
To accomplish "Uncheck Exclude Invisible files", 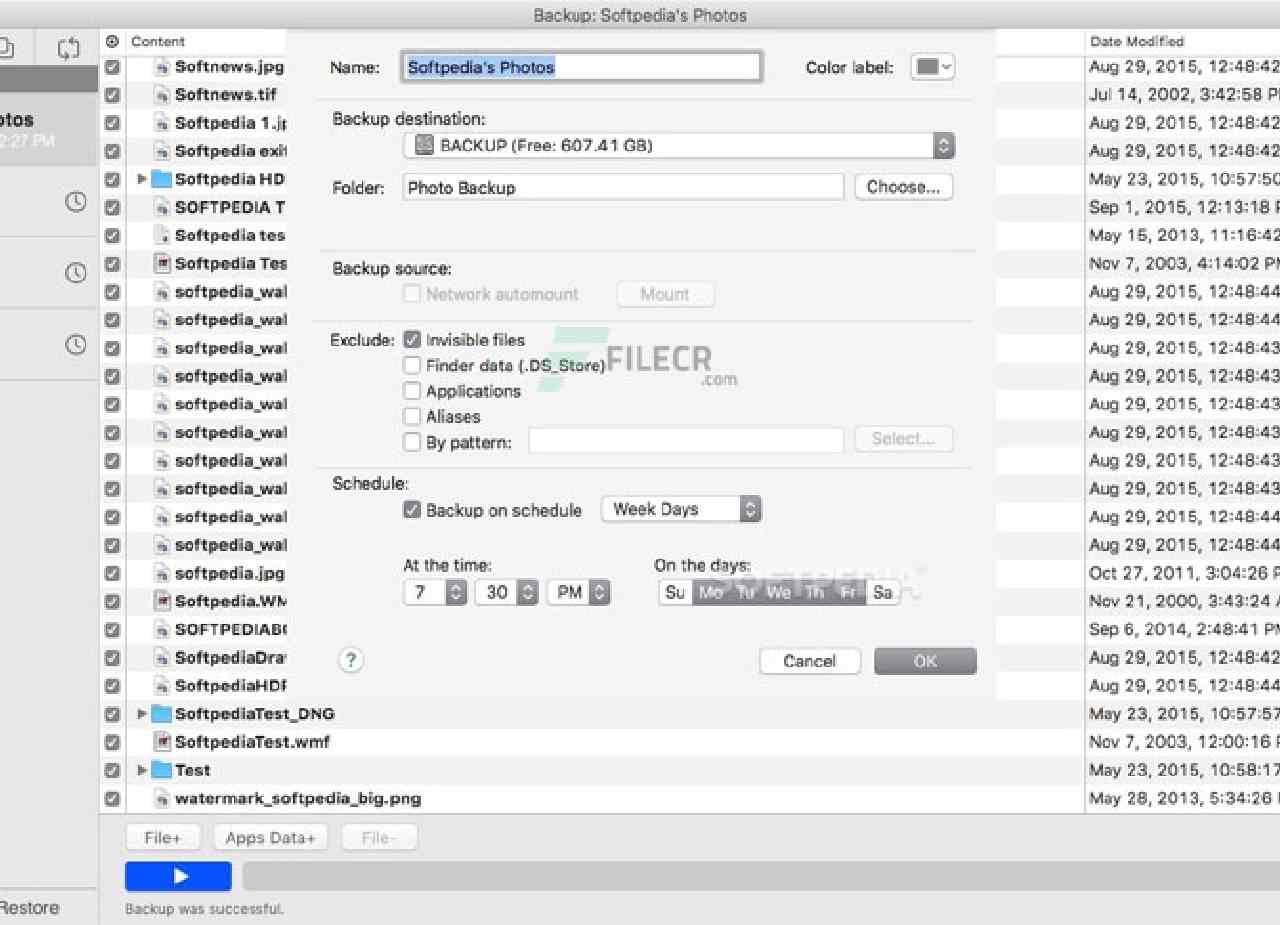I will [412, 340].
